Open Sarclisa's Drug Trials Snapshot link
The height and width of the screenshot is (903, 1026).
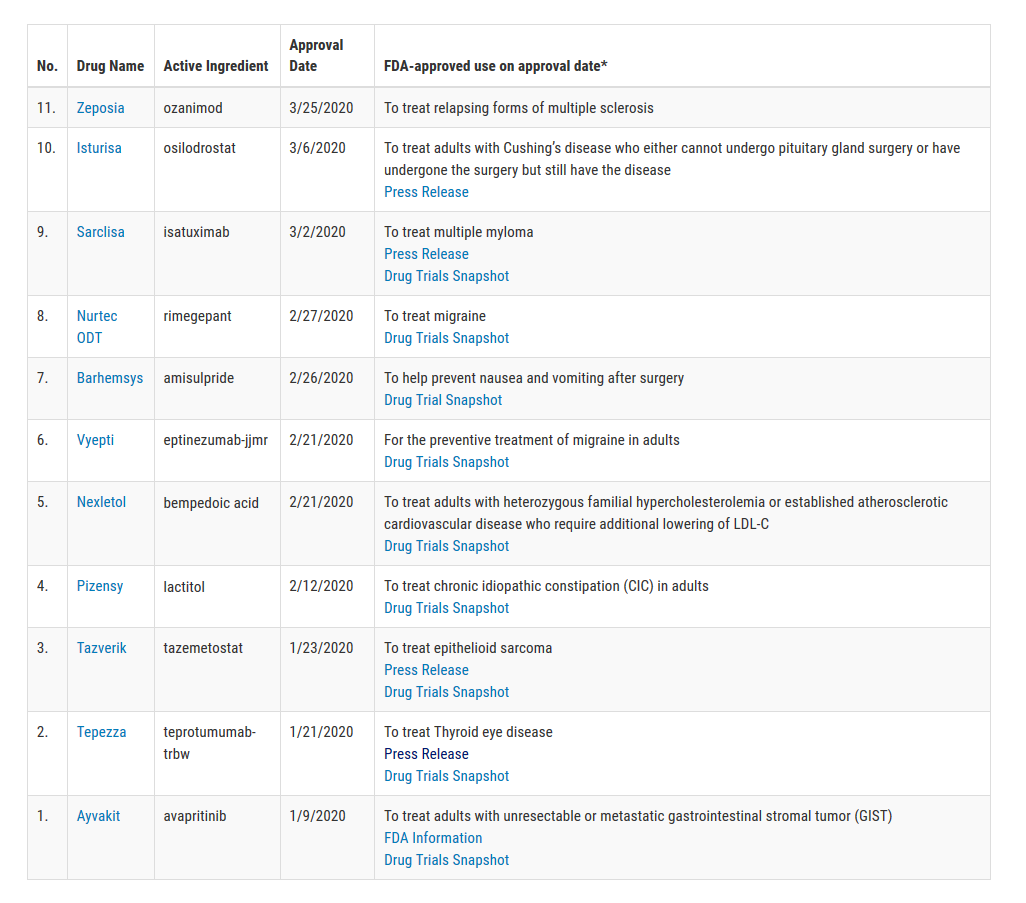[x=446, y=276]
